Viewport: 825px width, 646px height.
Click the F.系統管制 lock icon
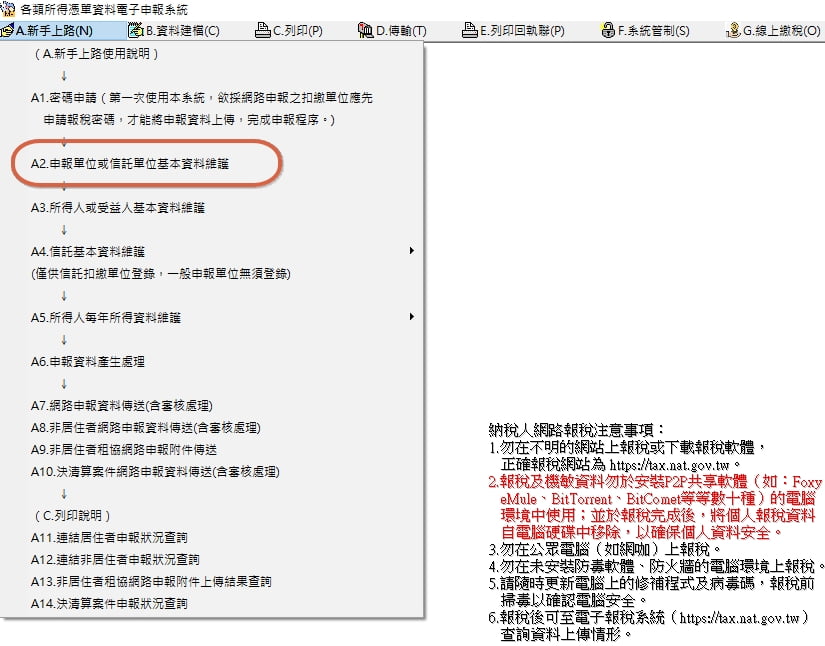pos(608,31)
